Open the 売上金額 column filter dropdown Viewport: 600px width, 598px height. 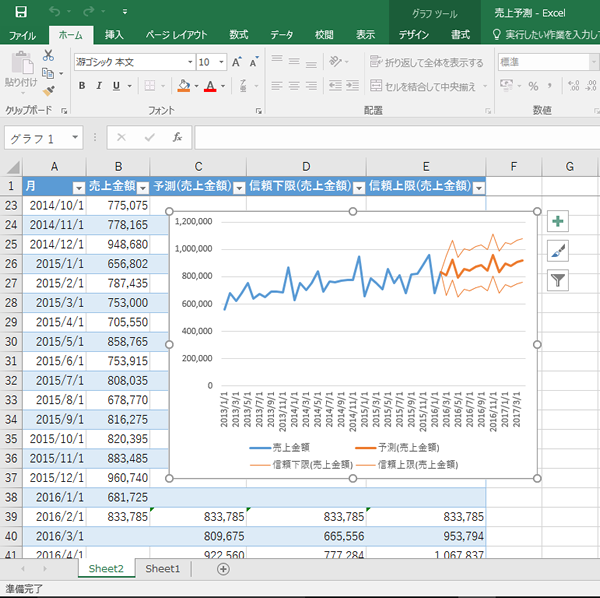coord(143,188)
